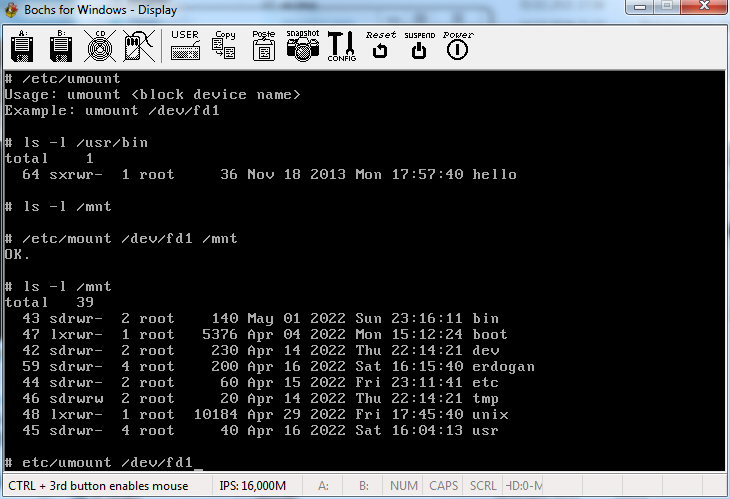Click the umount command line in terminal
Screen dimensions: 730x499
click(100, 462)
